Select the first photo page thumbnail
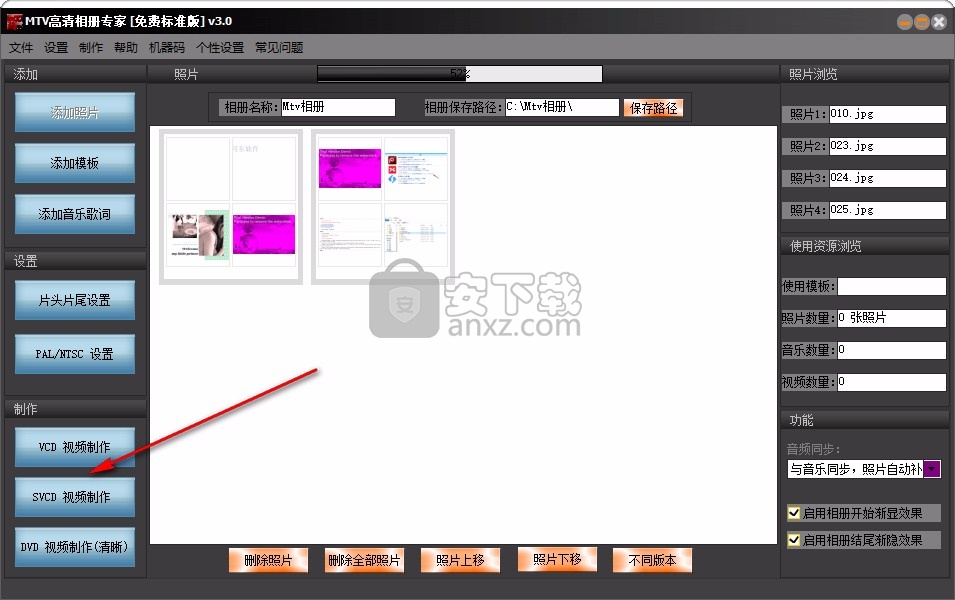The image size is (955, 600). [x=231, y=207]
